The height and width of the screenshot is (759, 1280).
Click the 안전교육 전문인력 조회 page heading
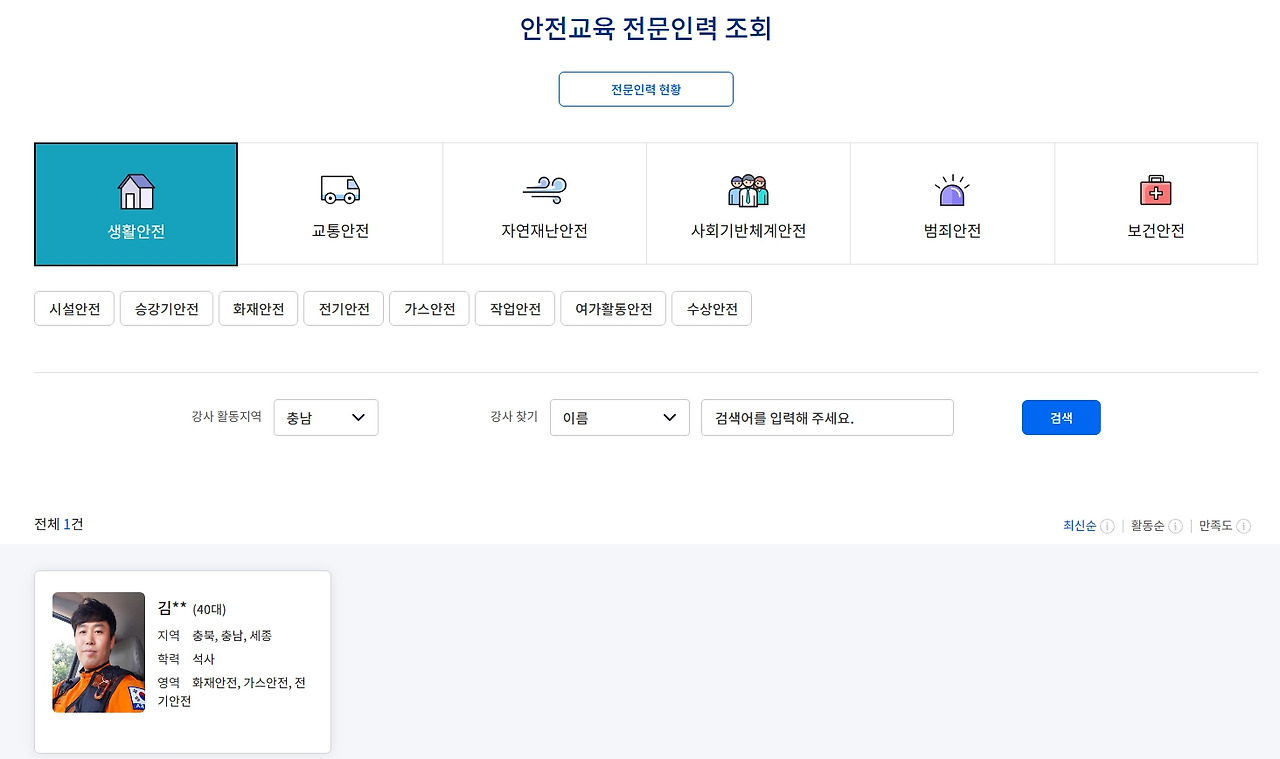[x=646, y=28]
